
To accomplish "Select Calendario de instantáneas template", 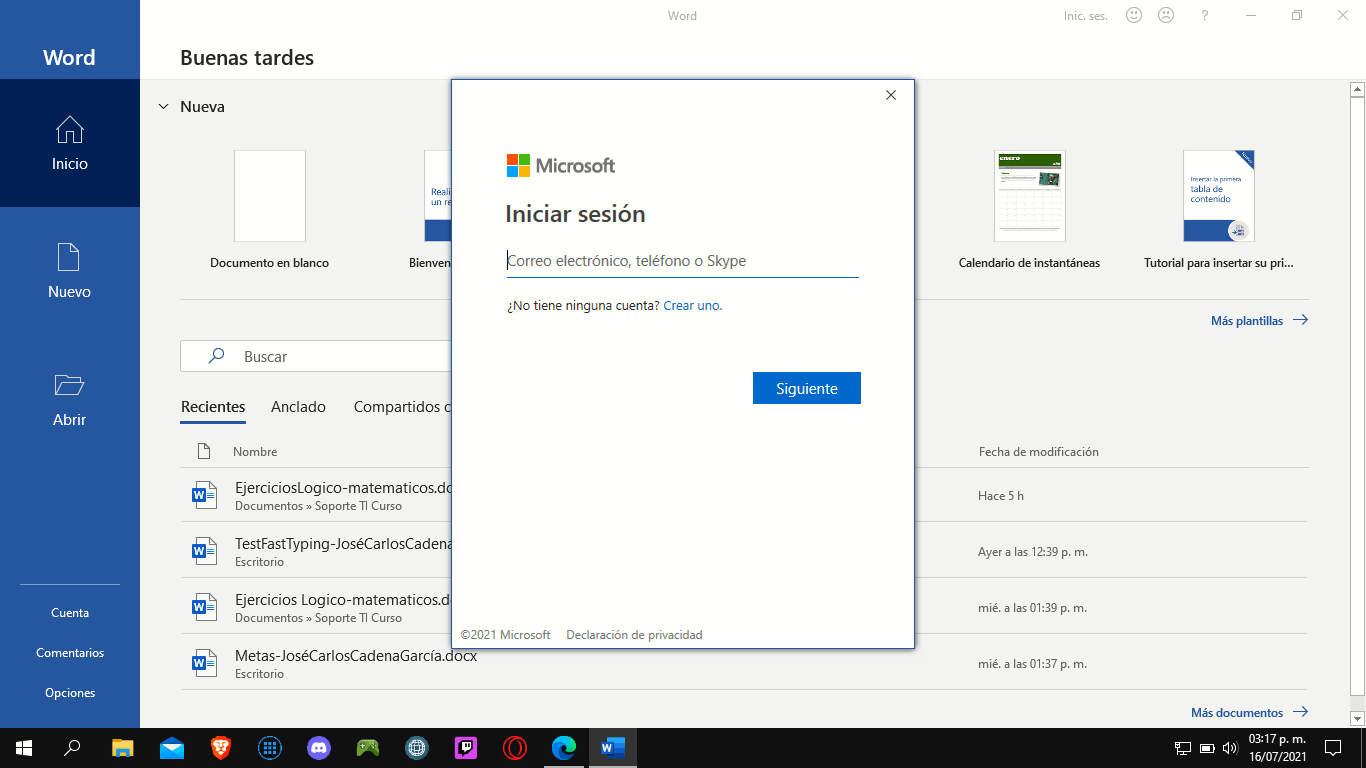I will 1029,210.
